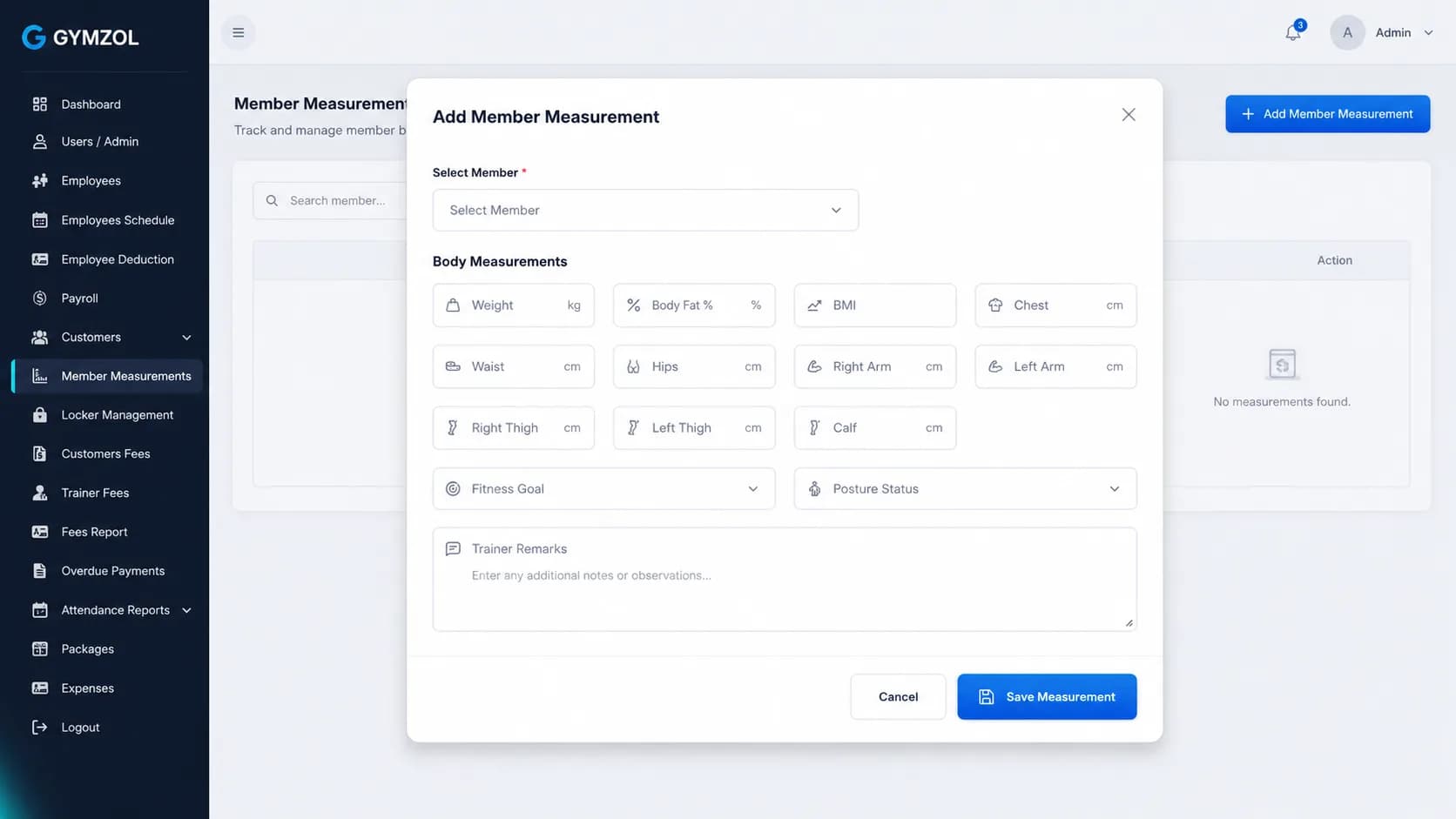The height and width of the screenshot is (819, 1456).
Task: Focus the Left Thigh cm input field
Action: 694,428
